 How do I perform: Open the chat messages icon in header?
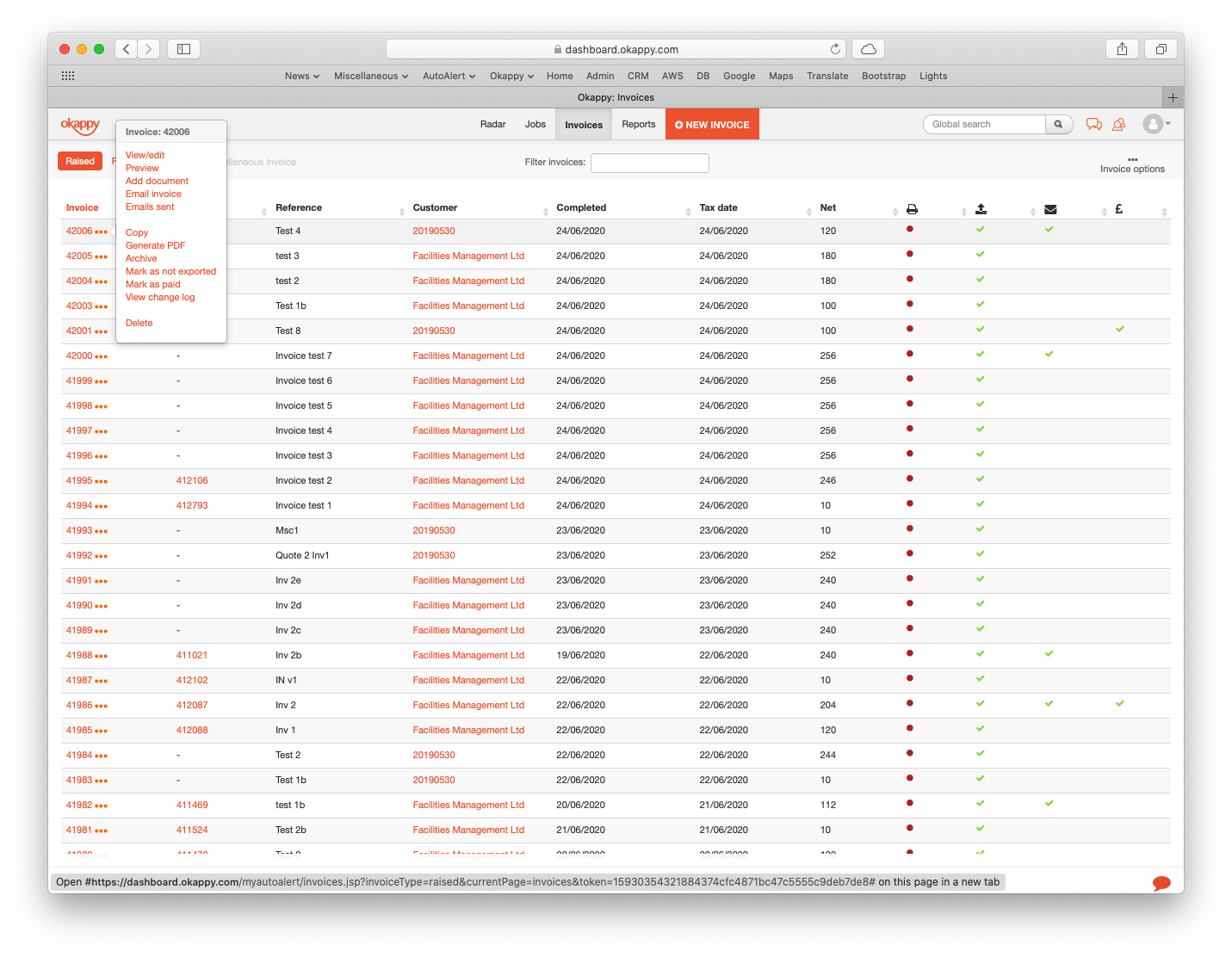1093,124
